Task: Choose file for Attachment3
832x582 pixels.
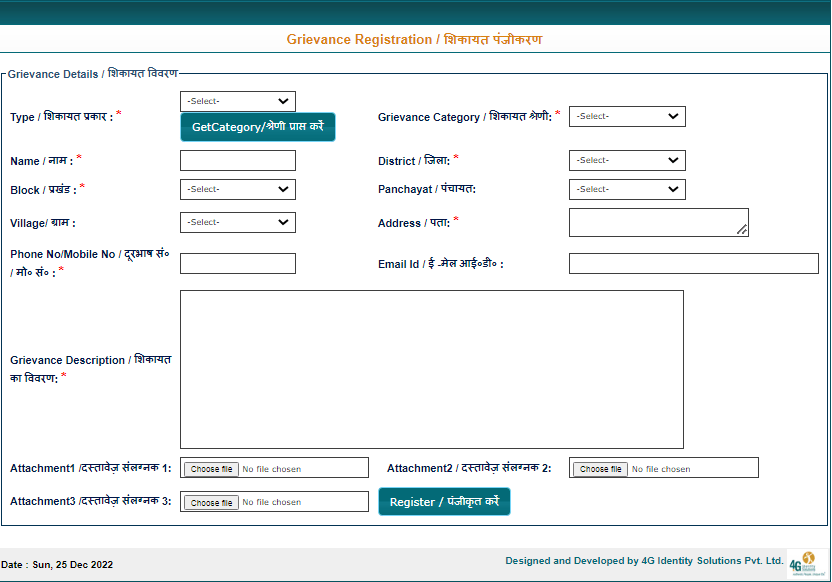Action: (x=212, y=503)
